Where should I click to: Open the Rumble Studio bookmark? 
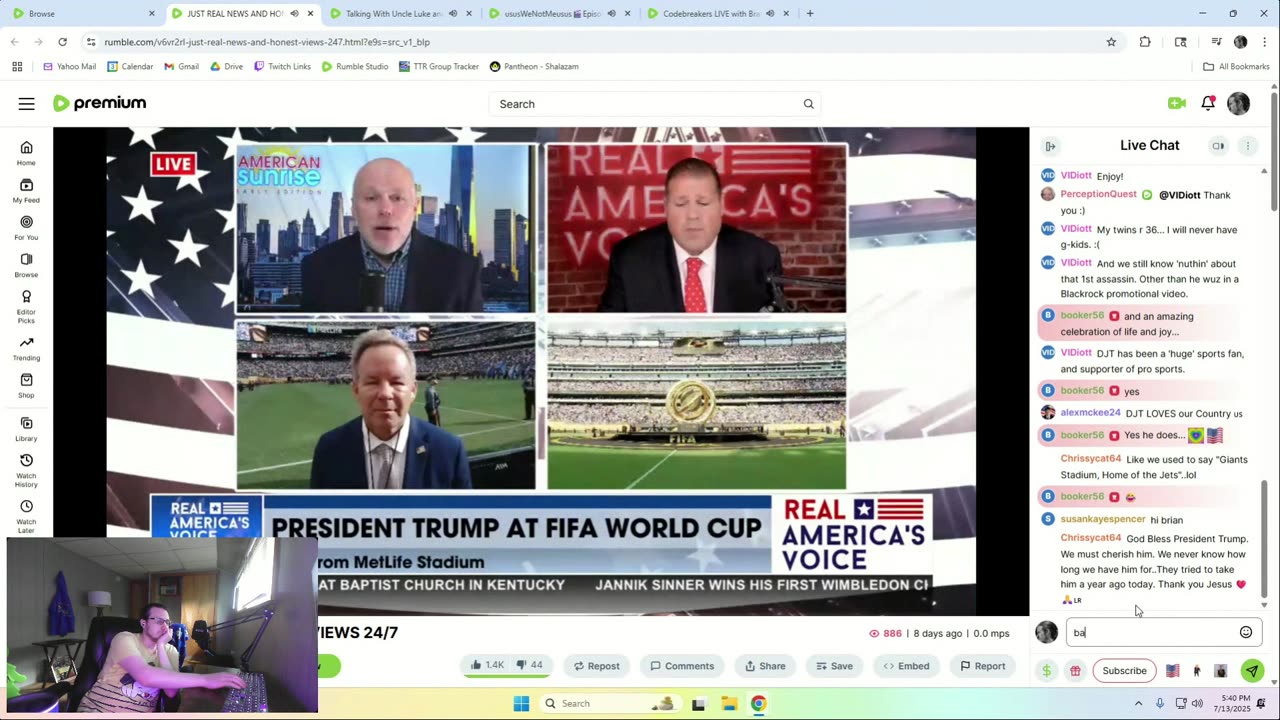pos(355,66)
